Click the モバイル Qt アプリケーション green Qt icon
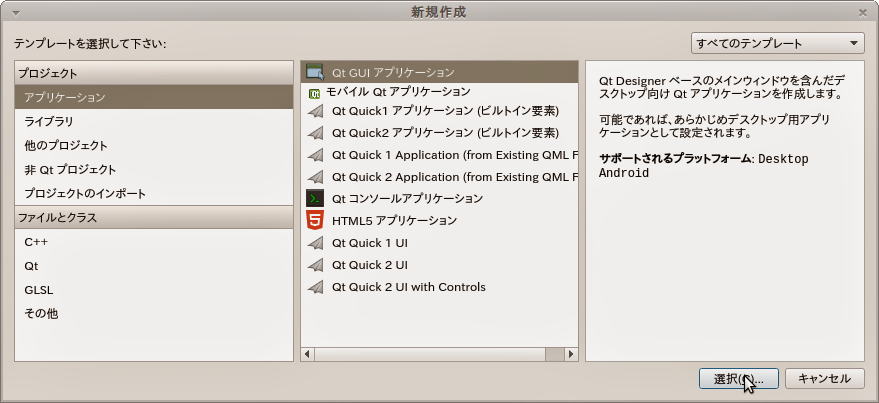This screenshot has height=403, width=879. (314, 93)
